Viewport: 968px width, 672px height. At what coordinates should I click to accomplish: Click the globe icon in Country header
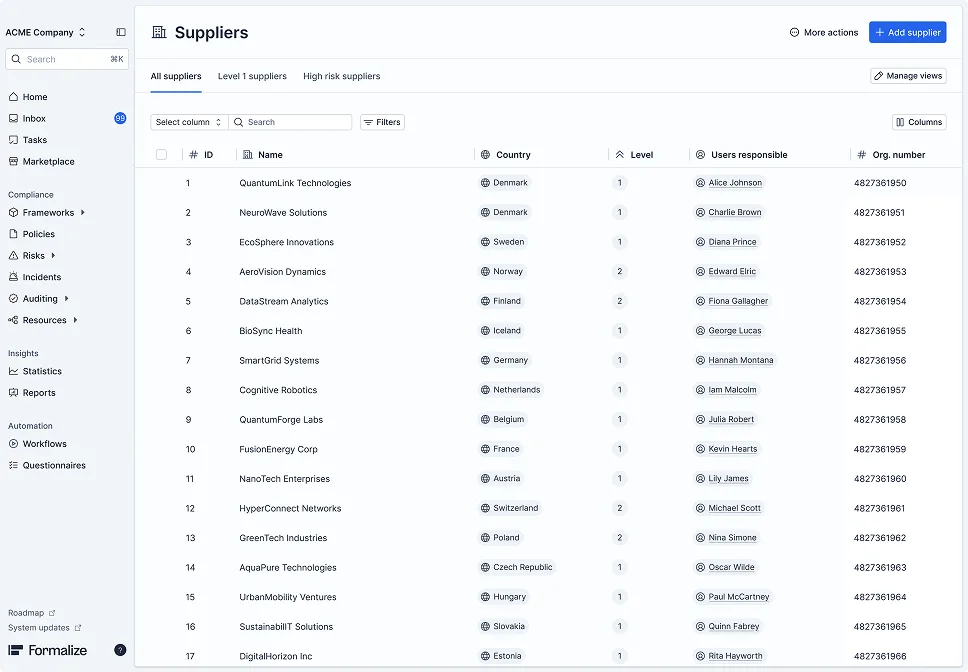(485, 155)
